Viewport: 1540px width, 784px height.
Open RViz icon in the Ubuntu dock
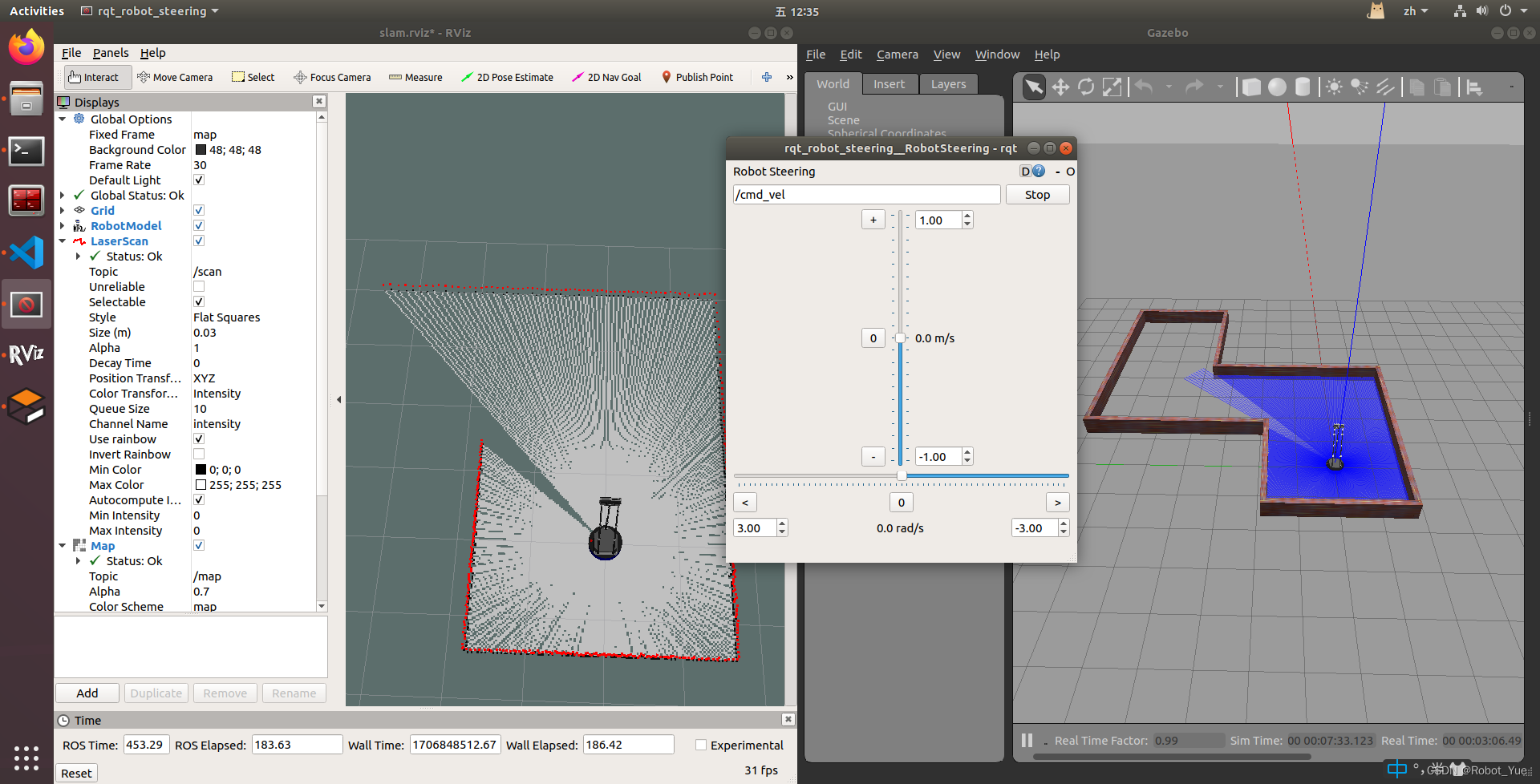pyautogui.click(x=26, y=354)
